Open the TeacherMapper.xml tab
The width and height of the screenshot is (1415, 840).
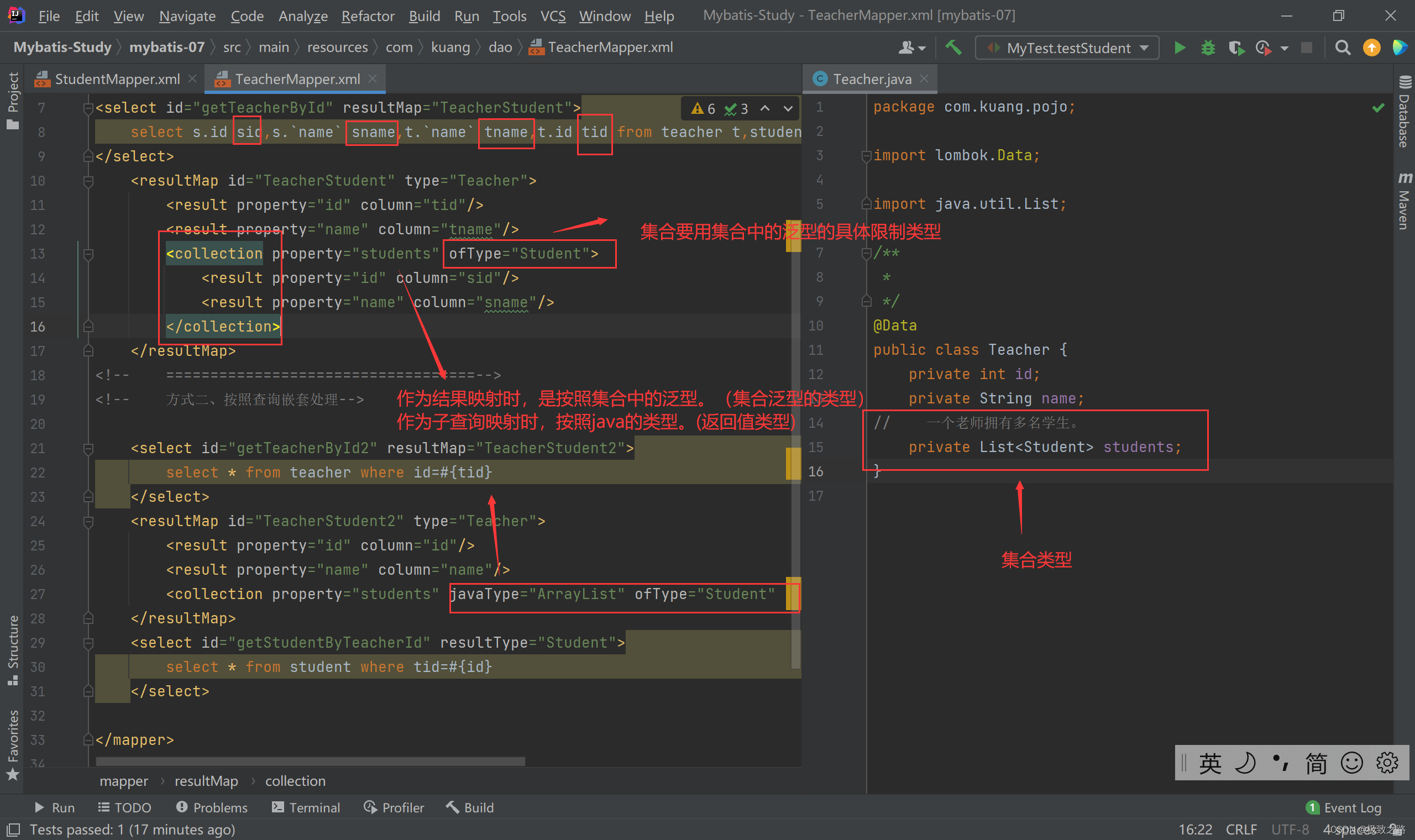point(295,79)
